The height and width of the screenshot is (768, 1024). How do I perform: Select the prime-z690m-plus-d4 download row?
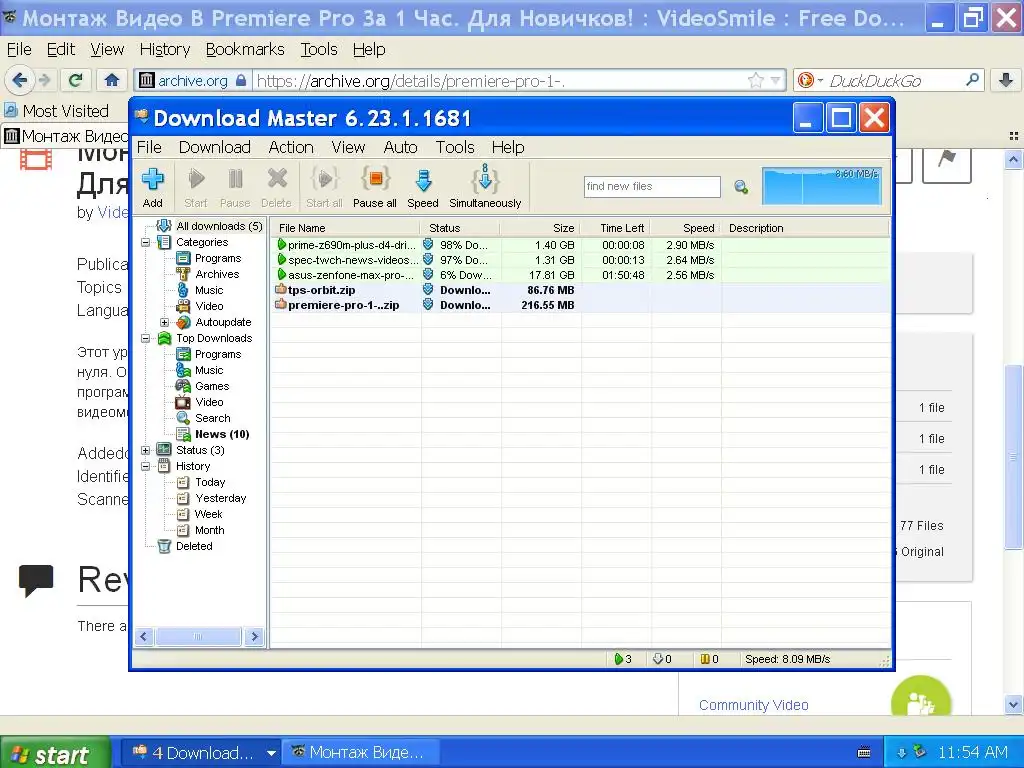(x=580, y=245)
